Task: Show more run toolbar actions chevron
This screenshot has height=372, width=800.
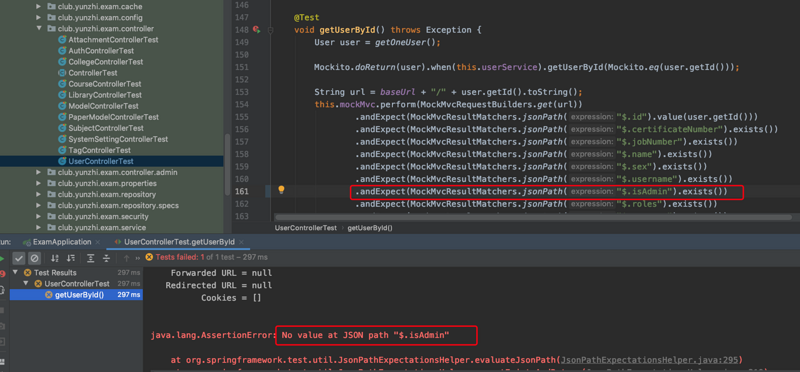Action: (x=137, y=258)
